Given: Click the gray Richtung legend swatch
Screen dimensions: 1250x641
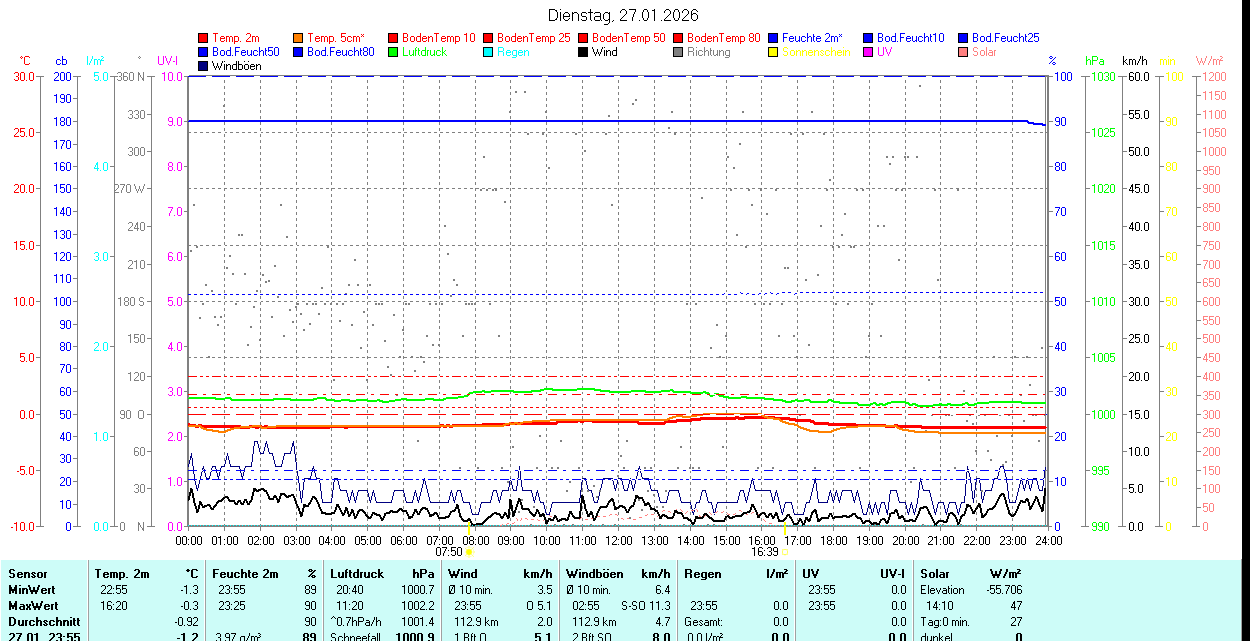Looking at the screenshot, I should [678, 52].
